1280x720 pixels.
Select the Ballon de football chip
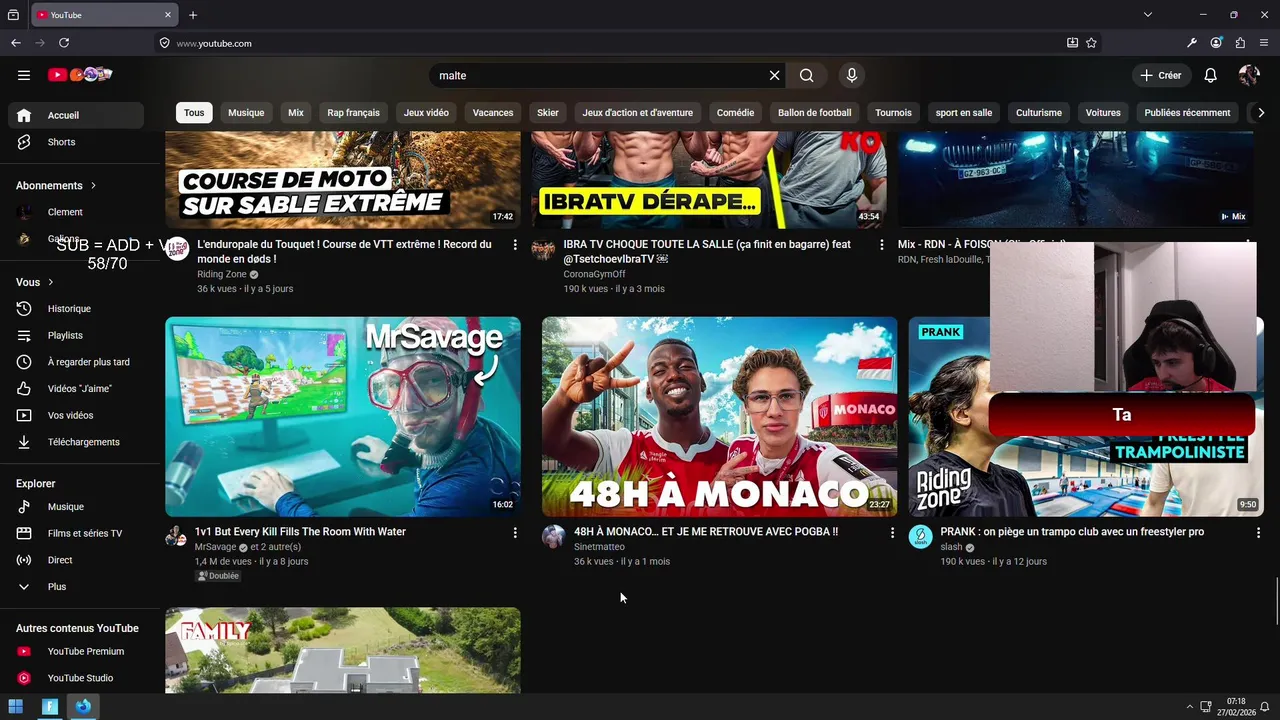(815, 113)
